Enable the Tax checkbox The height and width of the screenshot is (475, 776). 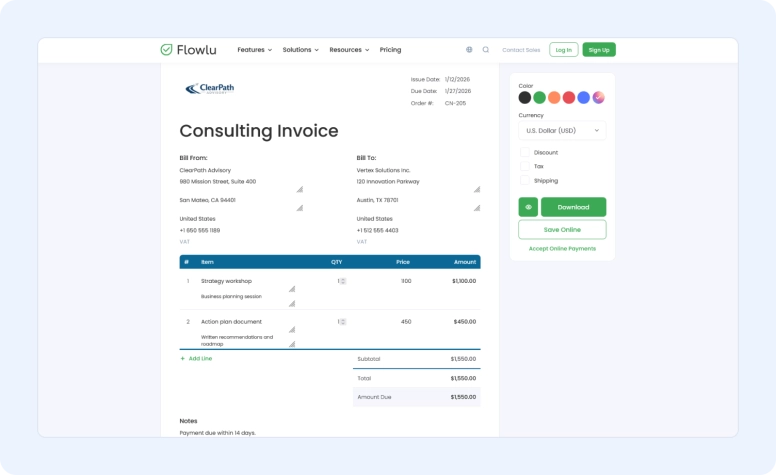pyautogui.click(x=525, y=166)
